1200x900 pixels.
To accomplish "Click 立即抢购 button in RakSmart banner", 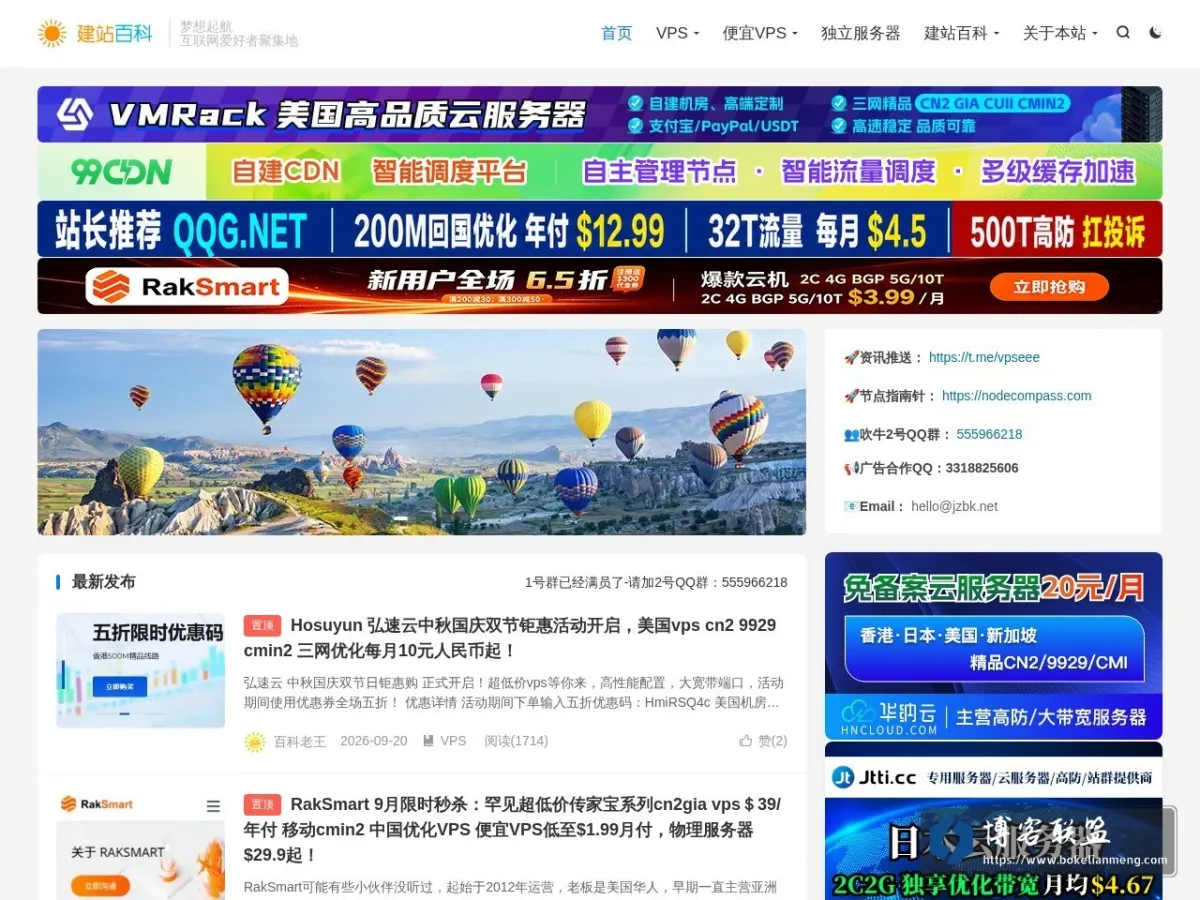I will (1049, 287).
